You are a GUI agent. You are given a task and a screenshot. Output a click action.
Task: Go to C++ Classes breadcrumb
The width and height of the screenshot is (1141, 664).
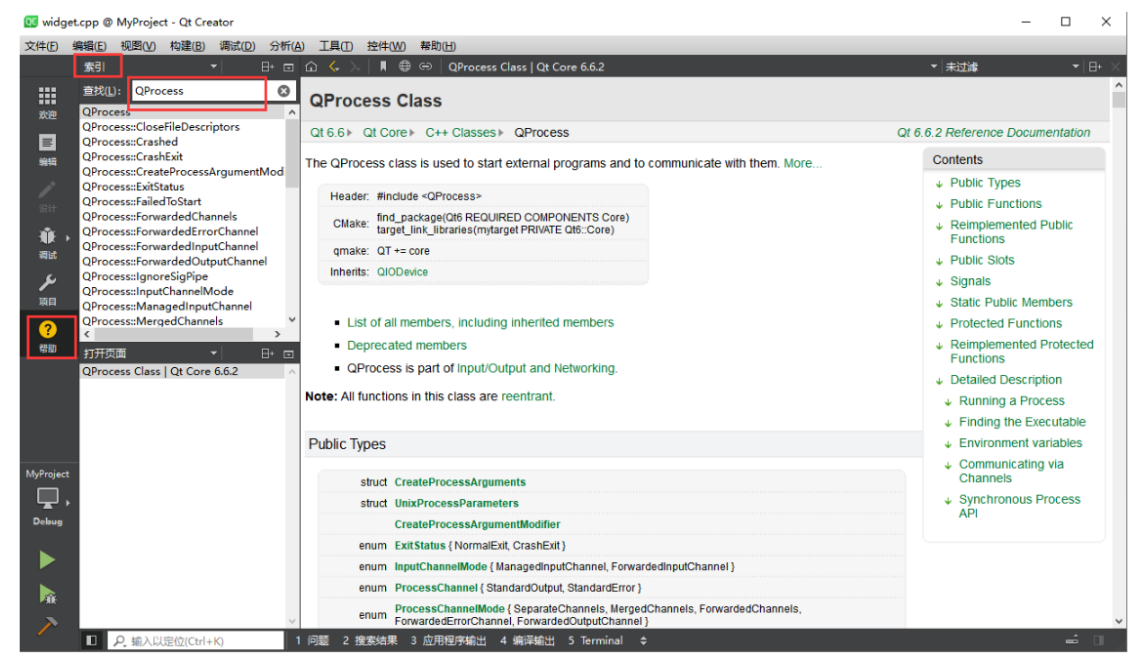pos(461,133)
